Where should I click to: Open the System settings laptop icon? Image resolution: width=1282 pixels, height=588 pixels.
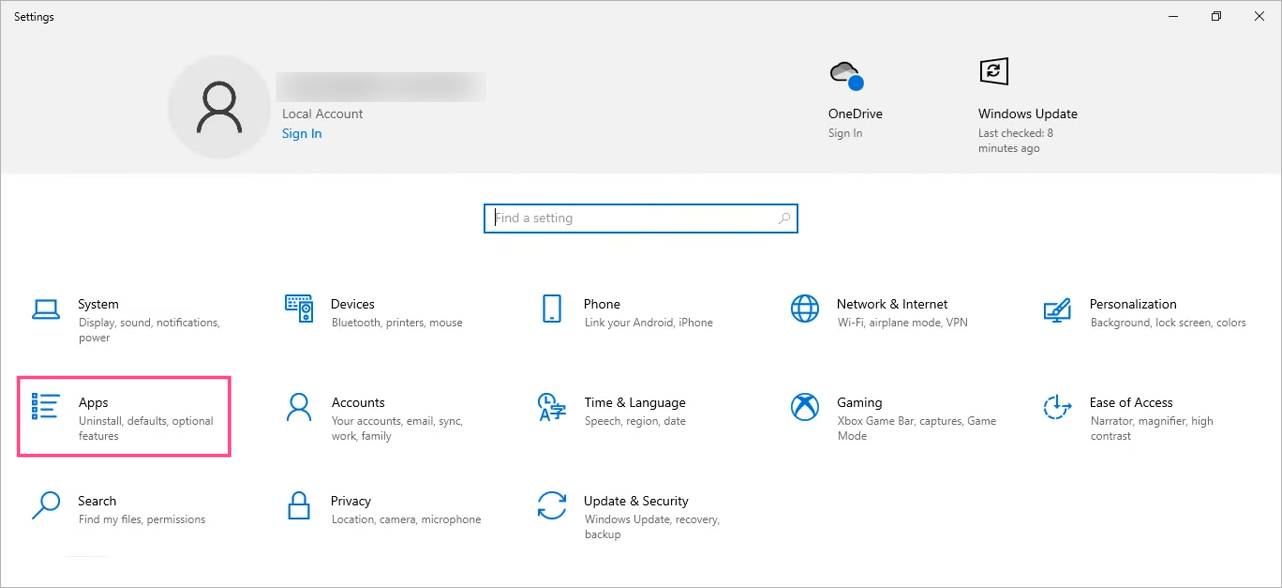point(46,309)
